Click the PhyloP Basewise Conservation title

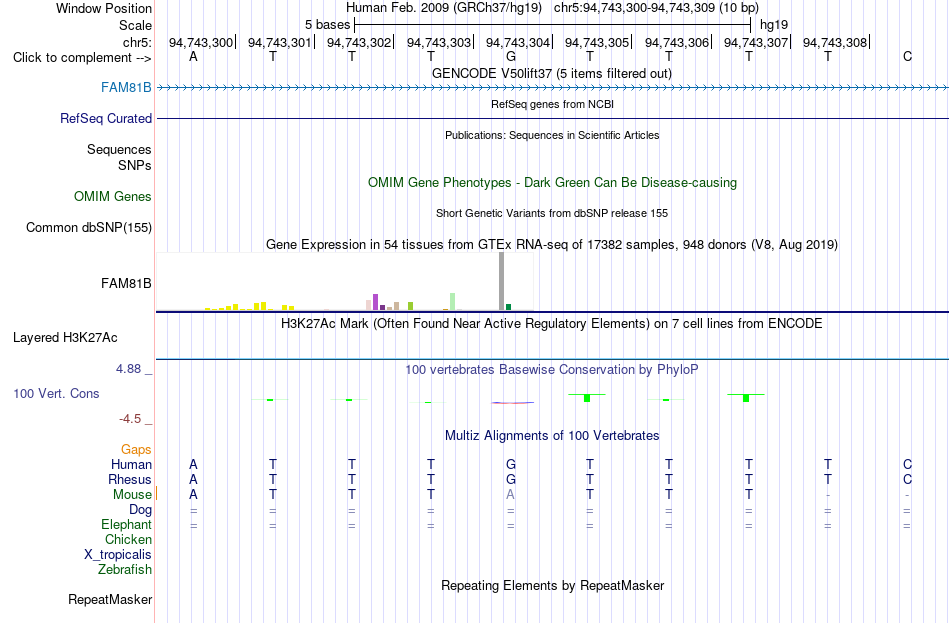(551, 370)
